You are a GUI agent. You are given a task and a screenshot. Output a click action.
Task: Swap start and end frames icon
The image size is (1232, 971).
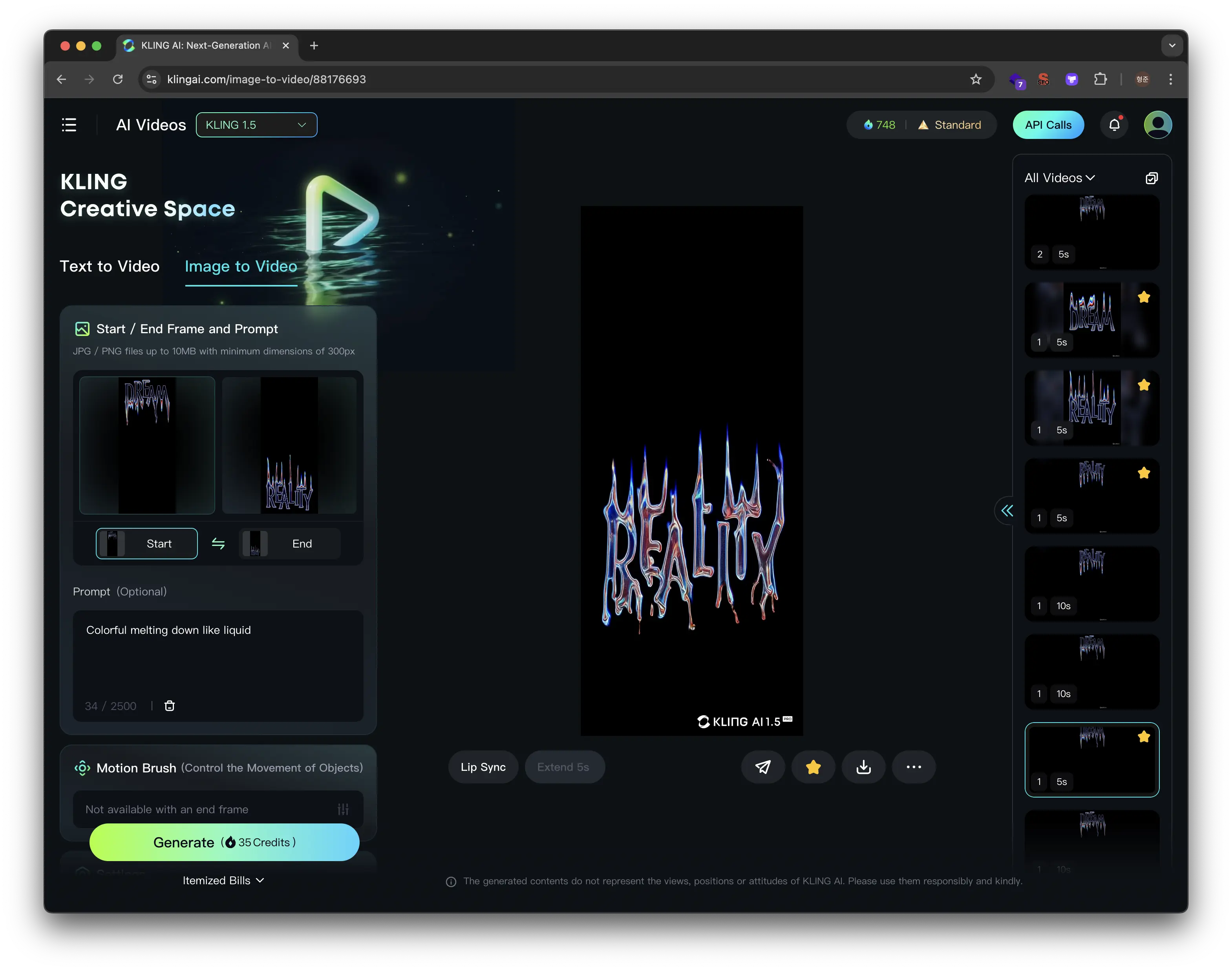click(218, 544)
